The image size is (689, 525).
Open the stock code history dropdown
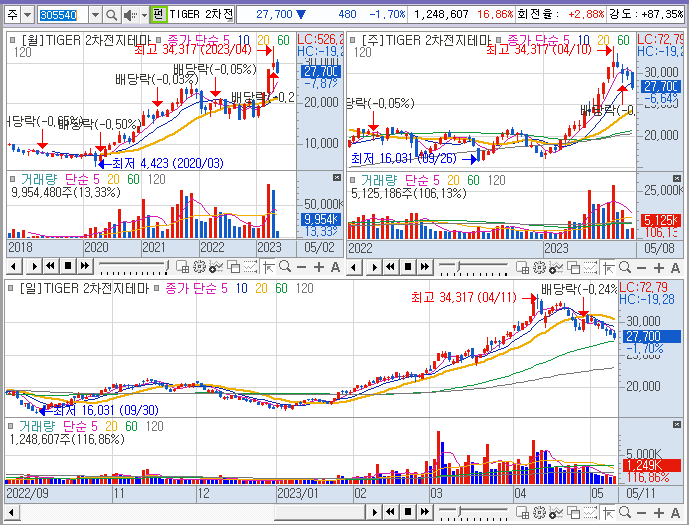coord(95,15)
